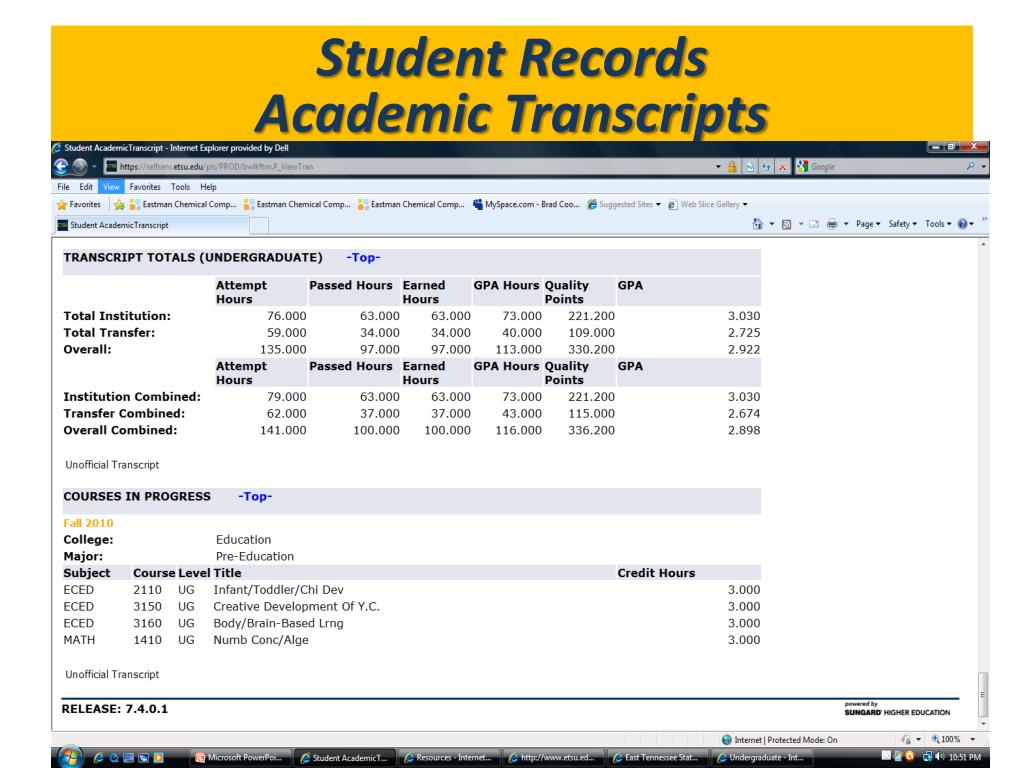Switch to East Tennessee Stat taskbar button
Image resolution: width=1024 pixels, height=768 pixels.
coord(656,758)
